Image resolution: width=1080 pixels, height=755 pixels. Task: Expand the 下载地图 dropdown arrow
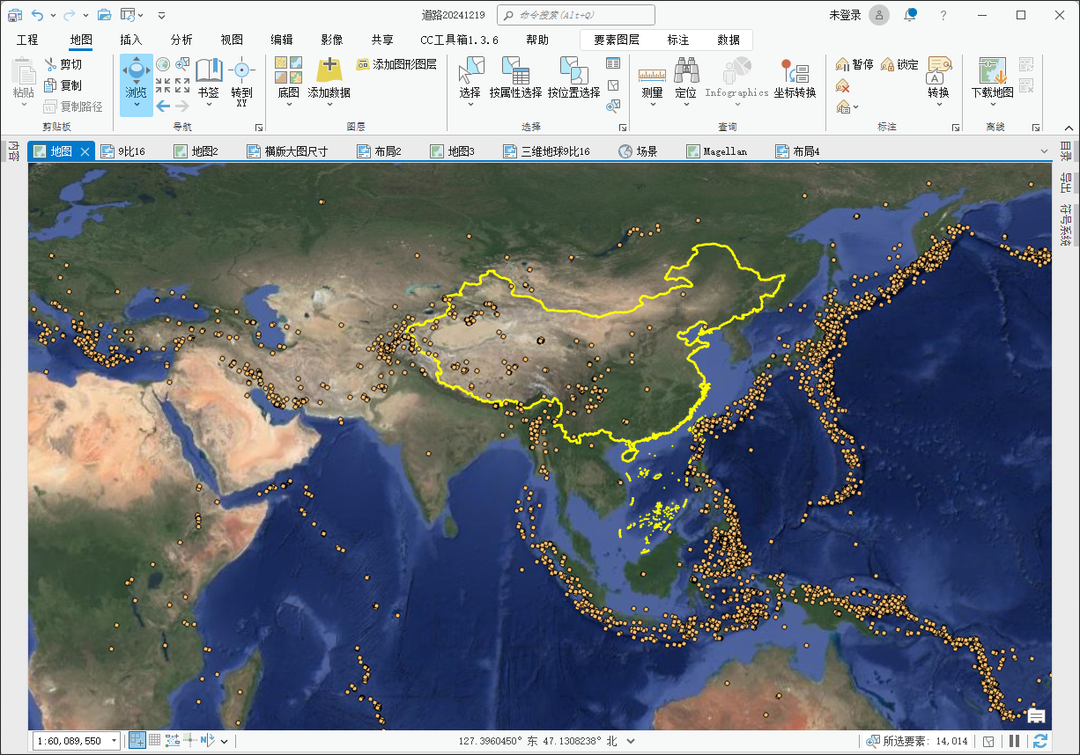[993, 105]
